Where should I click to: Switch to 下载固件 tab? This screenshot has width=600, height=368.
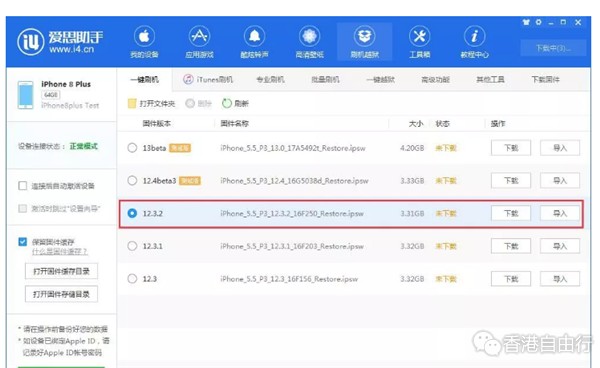[545, 80]
